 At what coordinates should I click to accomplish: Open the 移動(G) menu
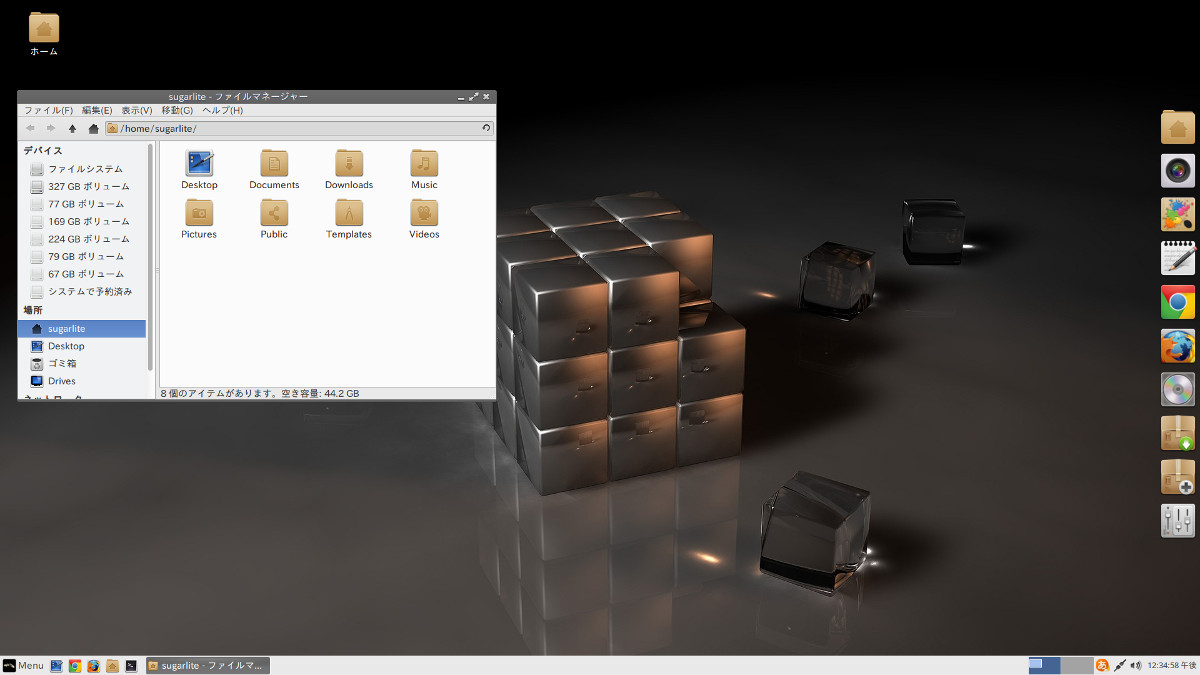(177, 110)
